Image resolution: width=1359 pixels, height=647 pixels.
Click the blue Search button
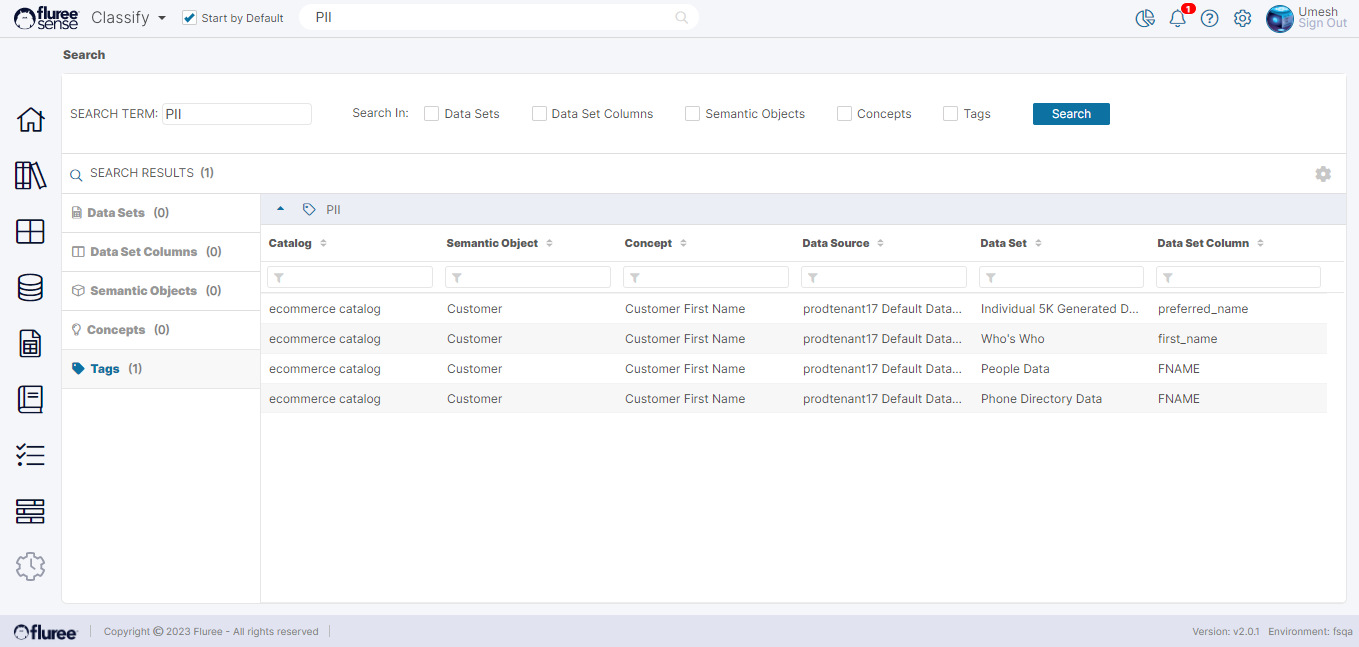tap(1071, 114)
